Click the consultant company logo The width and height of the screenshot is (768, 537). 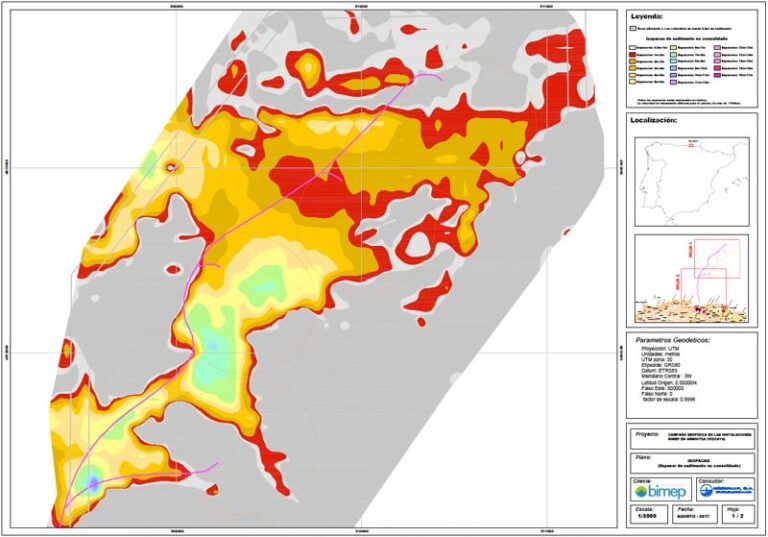click(723, 493)
